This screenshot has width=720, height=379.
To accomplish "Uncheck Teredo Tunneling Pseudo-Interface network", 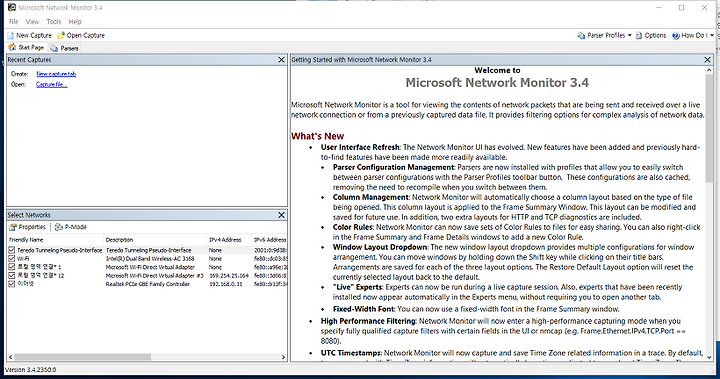I will click(12, 250).
